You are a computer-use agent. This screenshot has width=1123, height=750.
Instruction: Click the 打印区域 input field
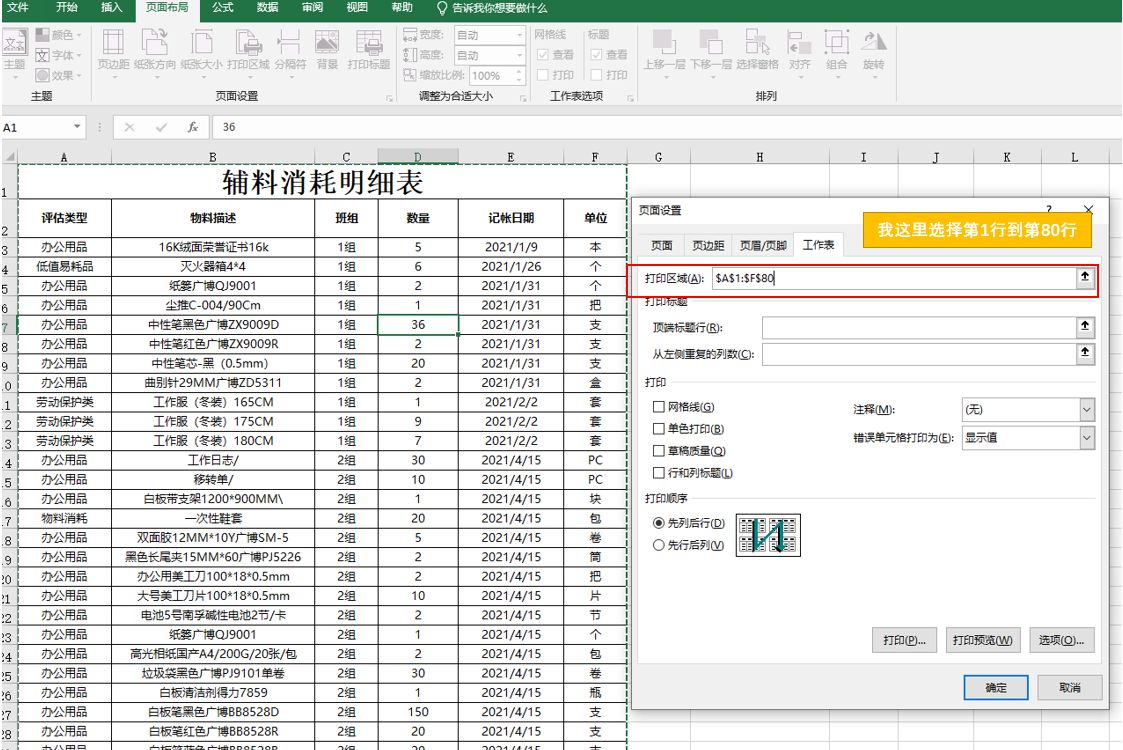(890, 279)
